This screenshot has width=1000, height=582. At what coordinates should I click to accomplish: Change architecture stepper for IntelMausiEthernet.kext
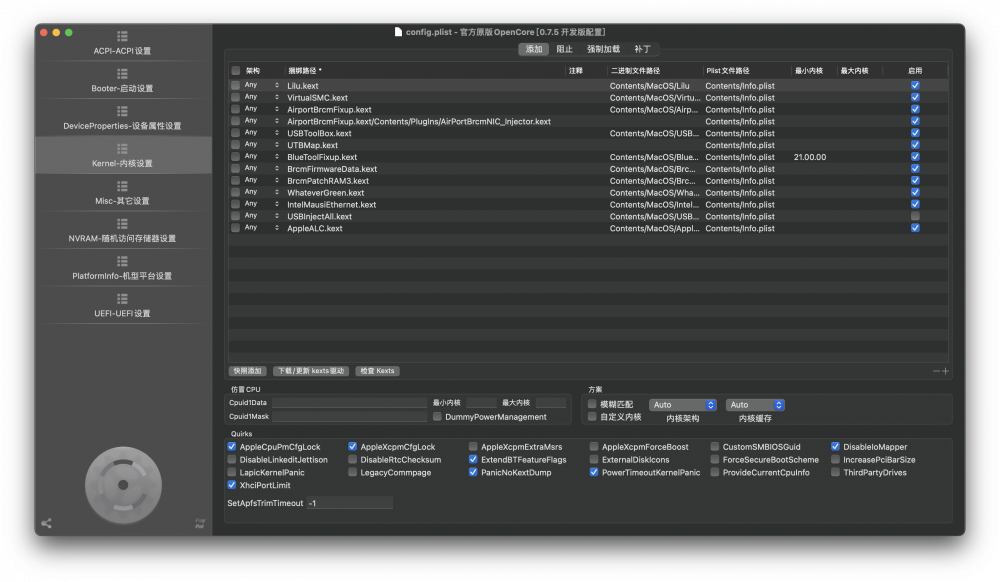[x=277, y=205]
